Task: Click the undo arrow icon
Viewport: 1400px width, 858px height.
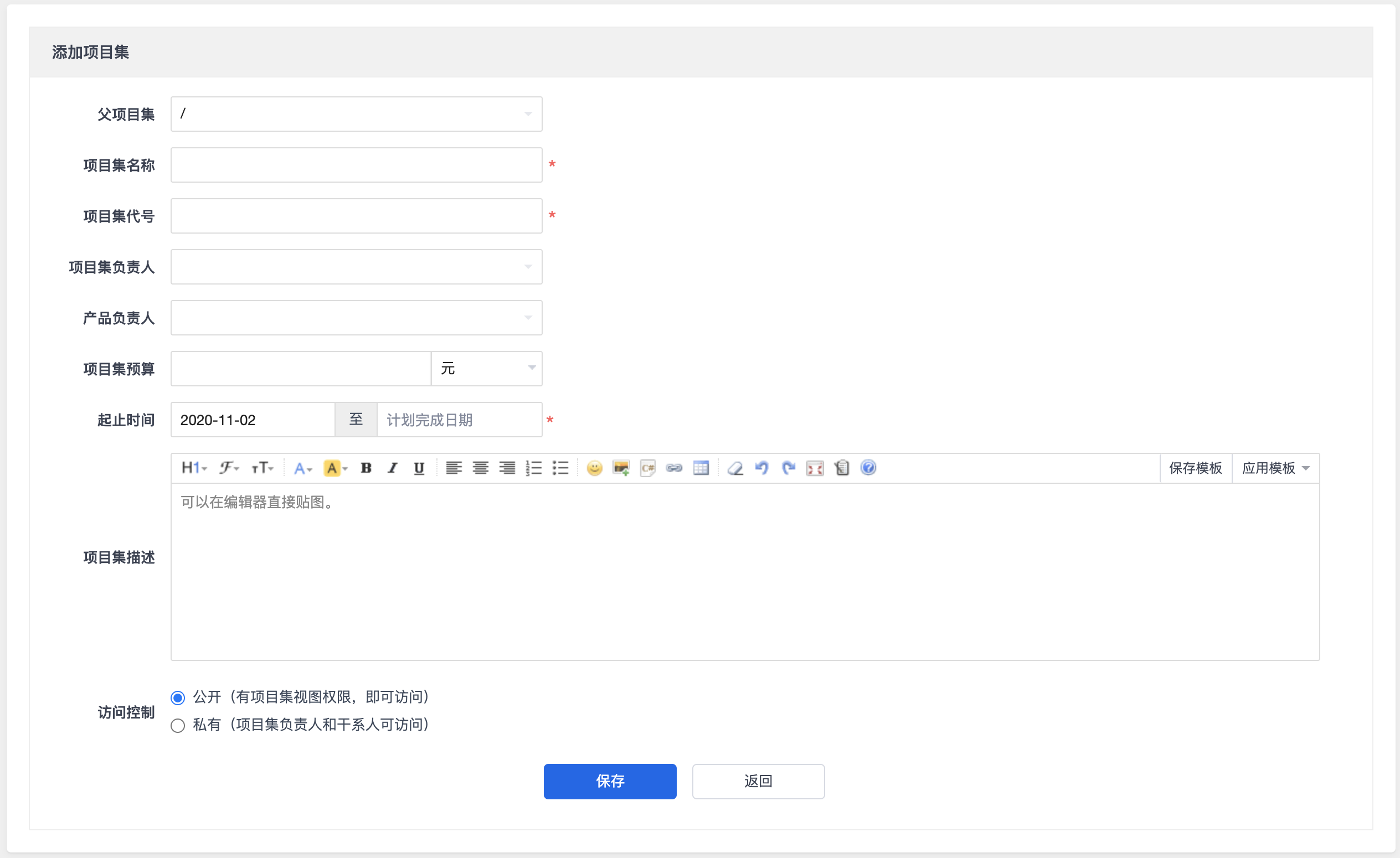Action: click(761, 468)
